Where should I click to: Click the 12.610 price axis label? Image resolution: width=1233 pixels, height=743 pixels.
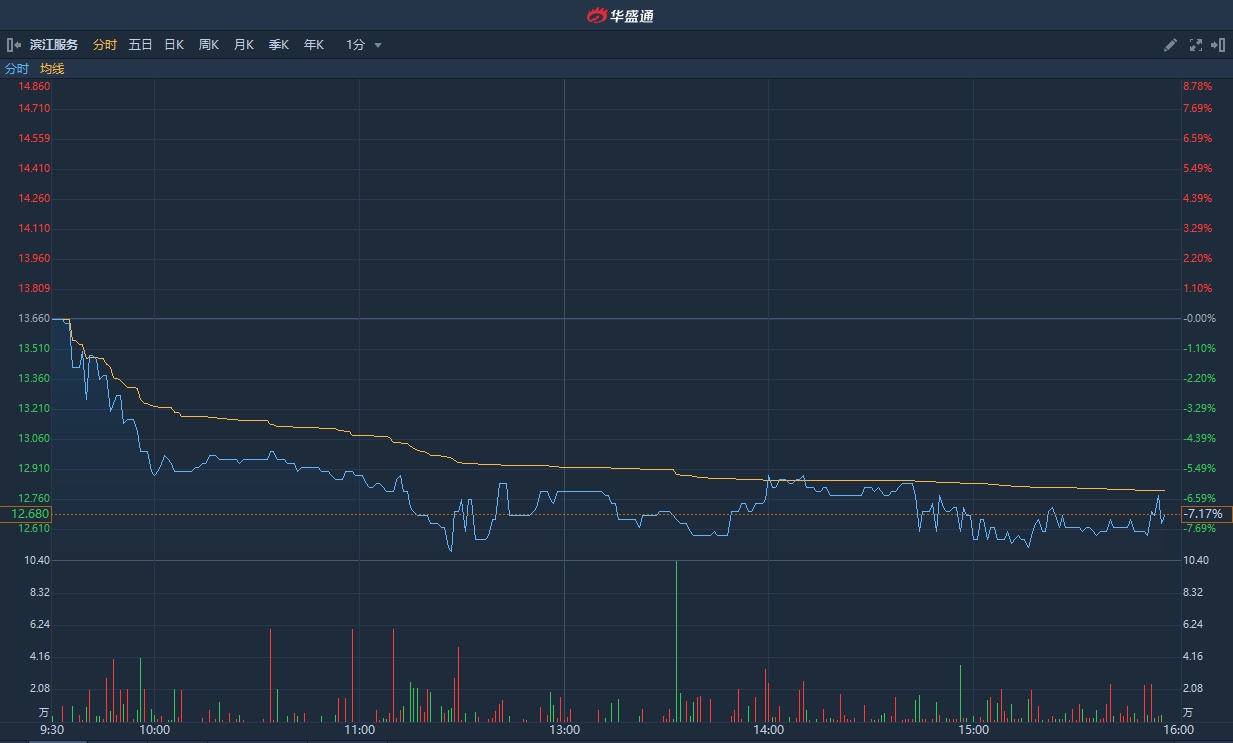(x=34, y=528)
